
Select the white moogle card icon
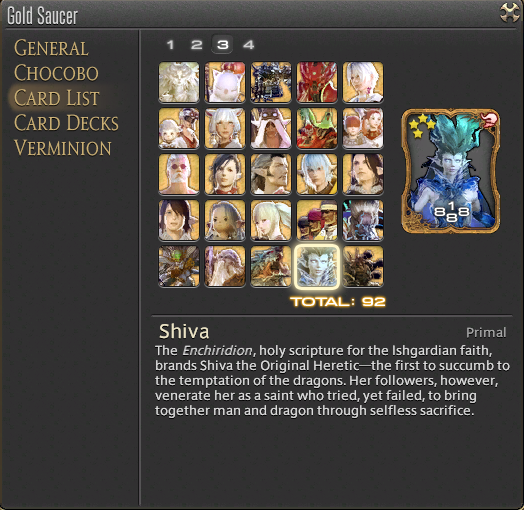(x=225, y=82)
